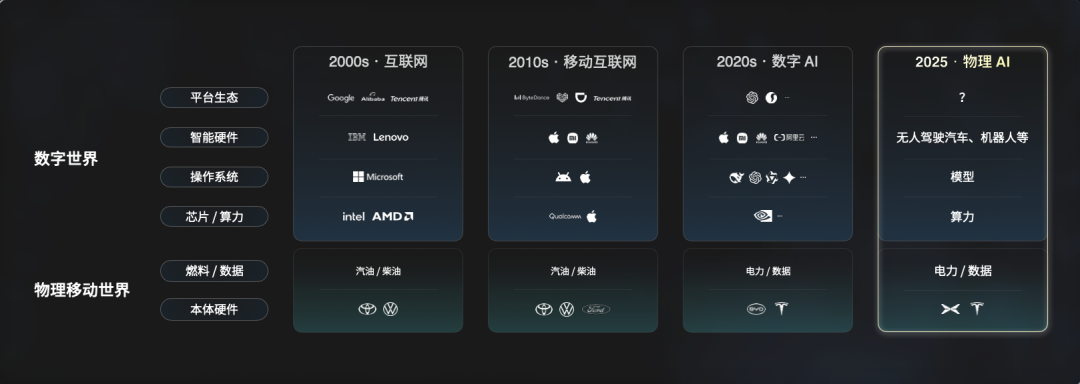Select the Xiaomi logo in the 2010s column
Viewport: 1080px width, 384px height.
pos(572,138)
